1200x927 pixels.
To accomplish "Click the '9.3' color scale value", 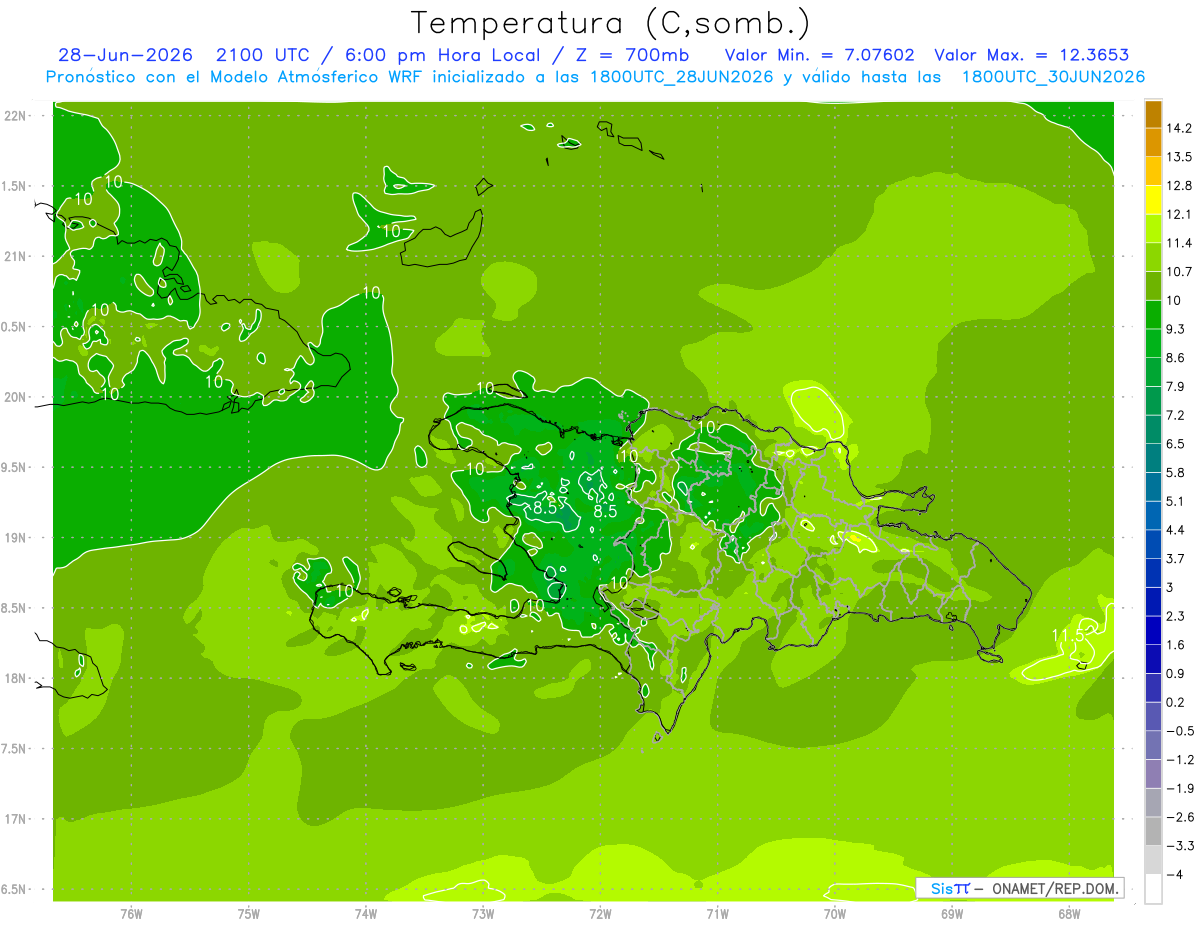I will click(1176, 329).
